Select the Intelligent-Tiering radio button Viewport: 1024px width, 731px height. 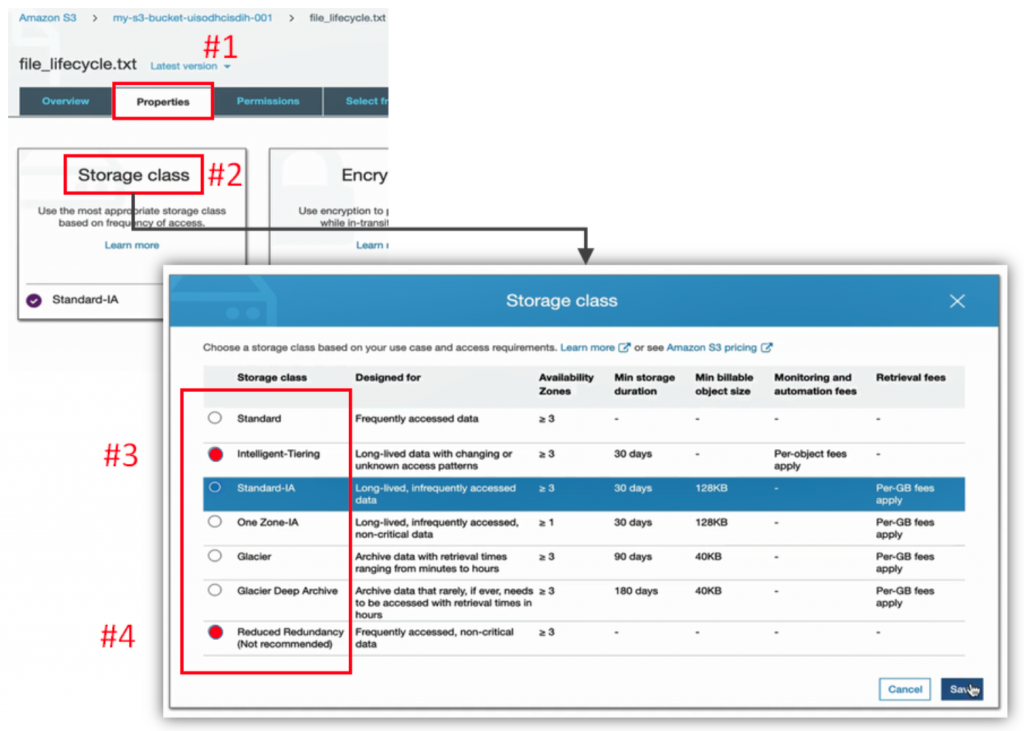click(216, 454)
